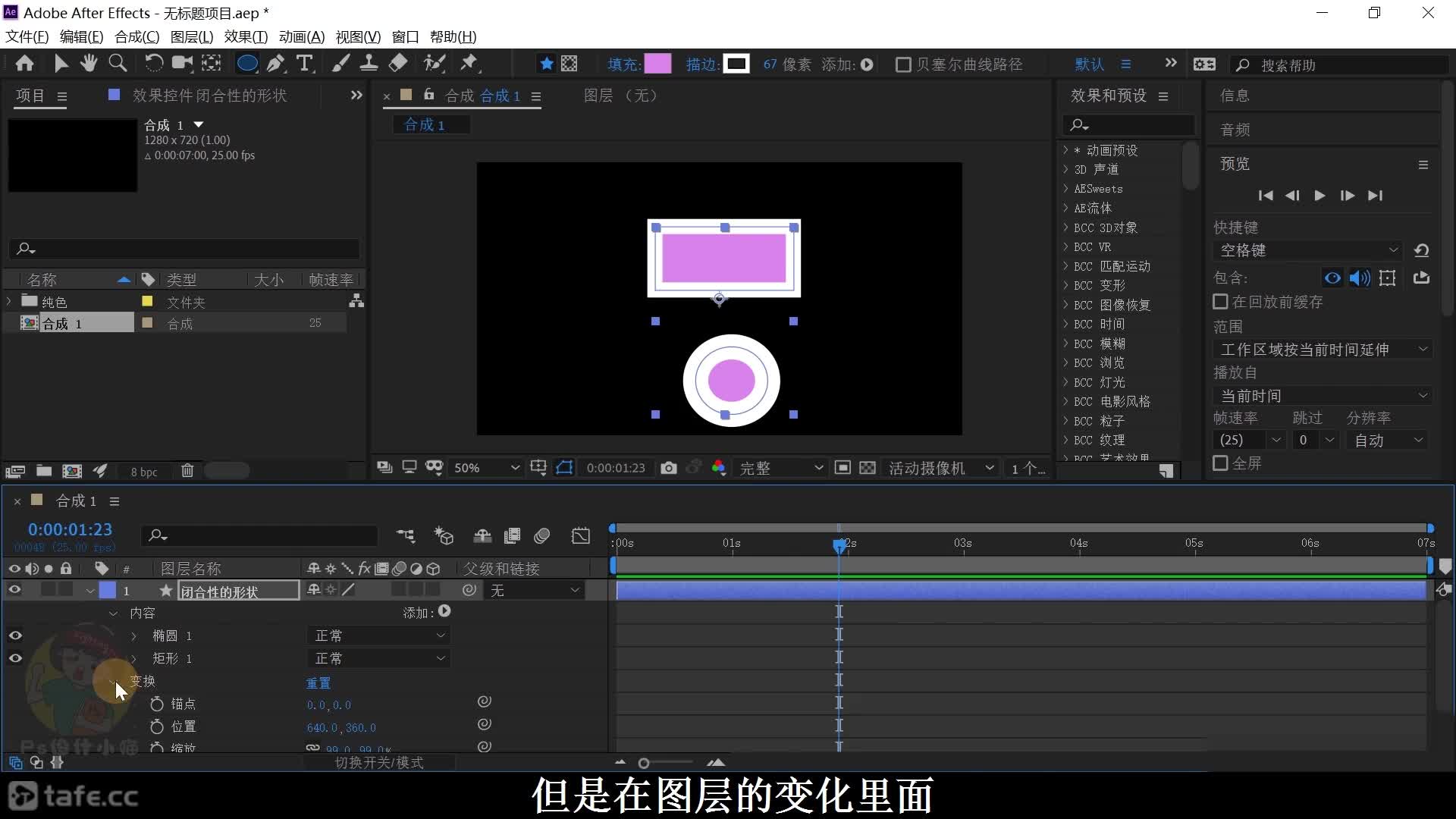Play the preview
Screen dimensions: 1456x819
(x=1319, y=196)
